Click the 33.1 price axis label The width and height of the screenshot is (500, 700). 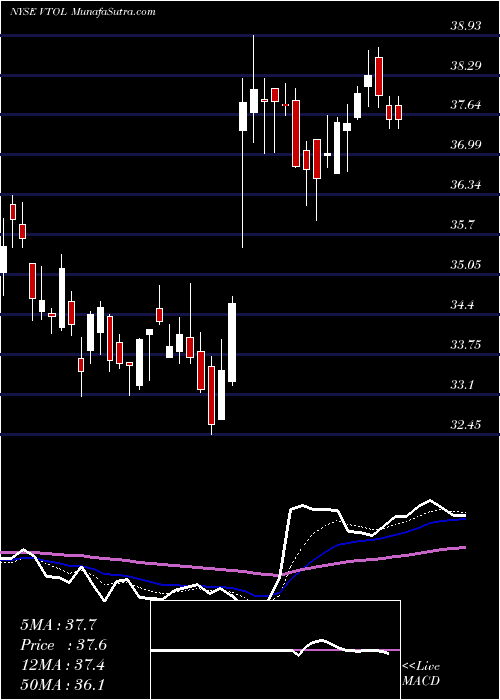pos(462,384)
